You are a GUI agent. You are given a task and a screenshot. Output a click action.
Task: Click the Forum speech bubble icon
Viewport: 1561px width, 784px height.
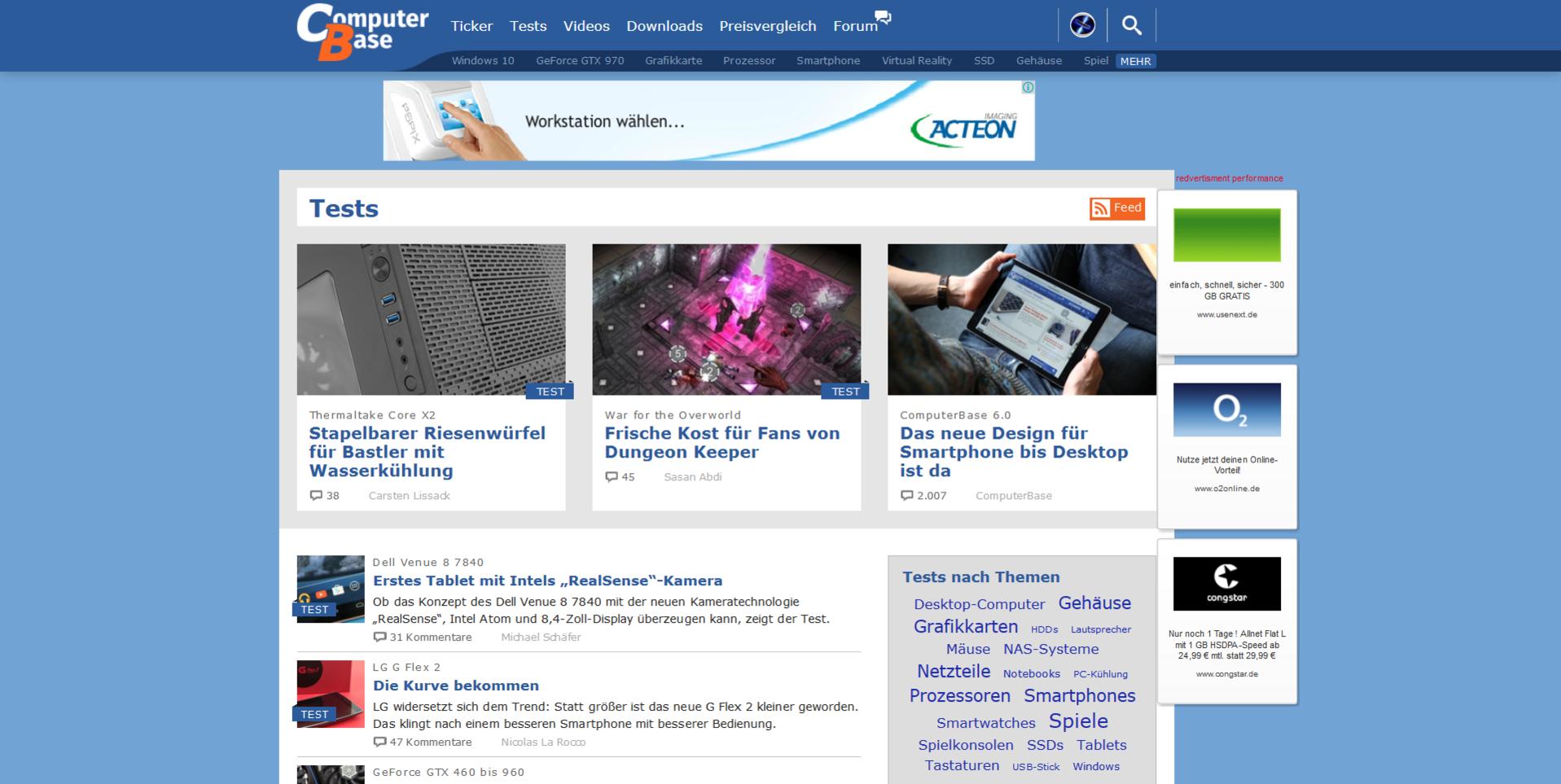pos(884,17)
